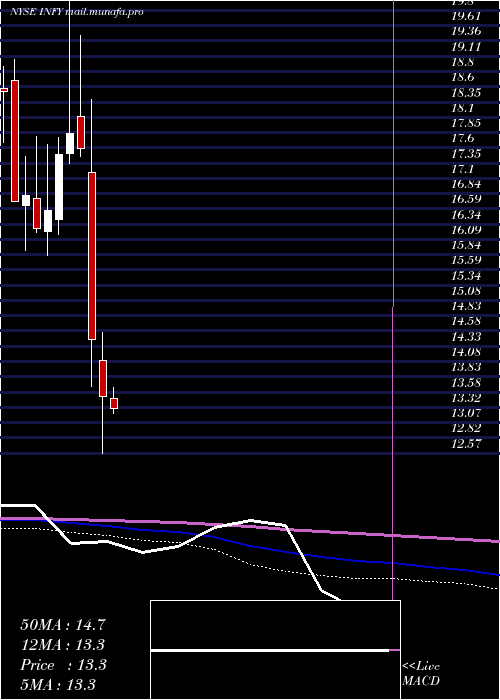Click the 13.32 price axis label
Screen dimensions: 500x700
coord(466,398)
